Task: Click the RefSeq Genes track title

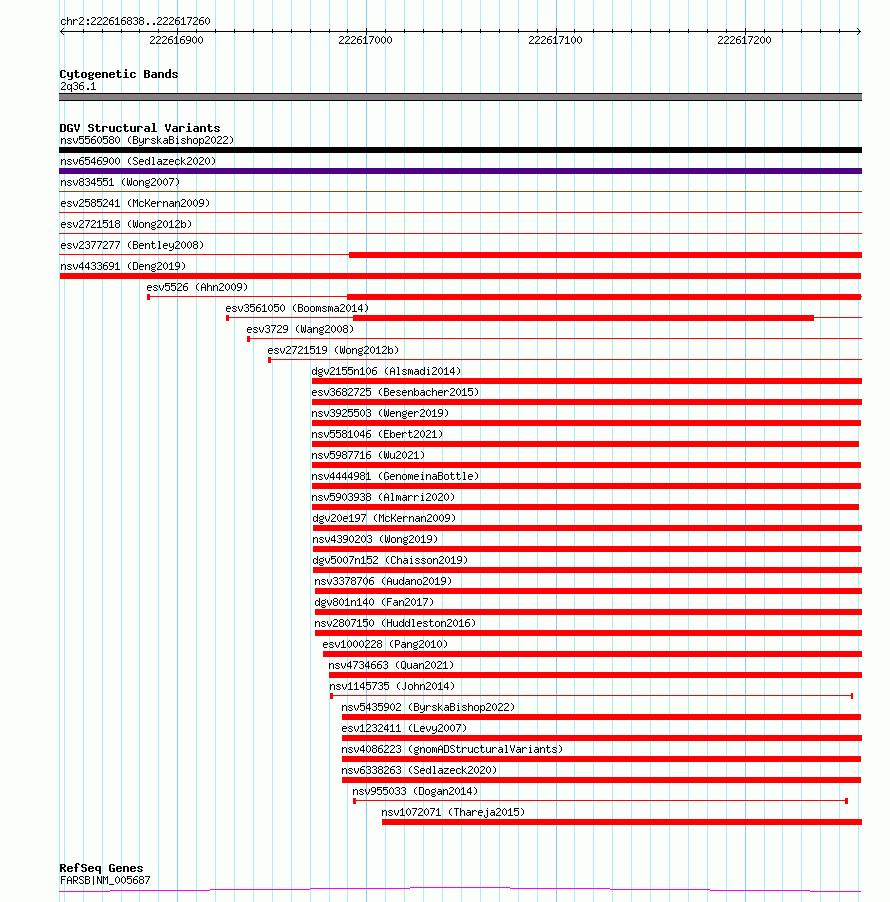Action: (x=101, y=868)
